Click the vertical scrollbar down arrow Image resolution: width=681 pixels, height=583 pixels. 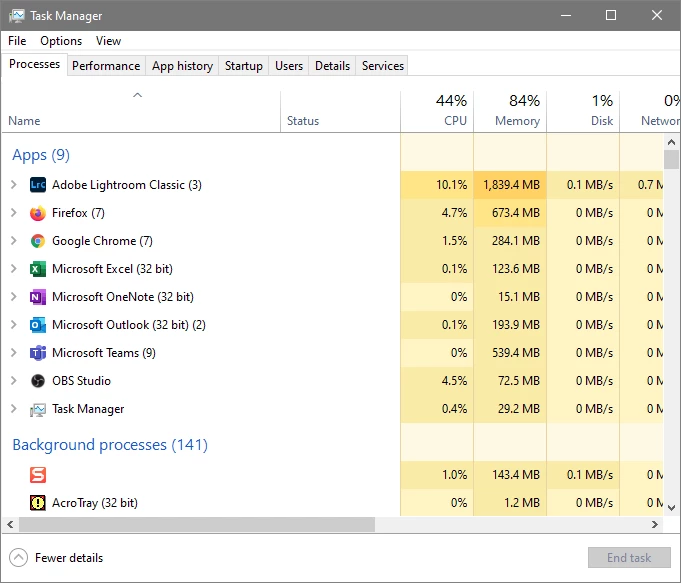[671, 507]
